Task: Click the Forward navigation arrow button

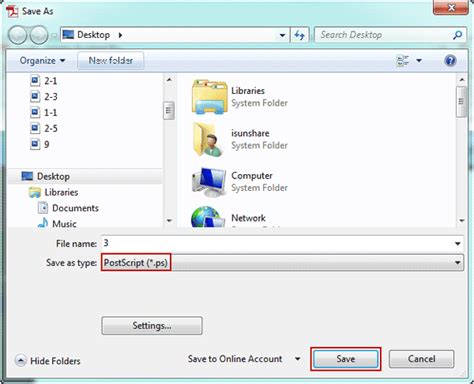Action: pyautogui.click(x=39, y=35)
